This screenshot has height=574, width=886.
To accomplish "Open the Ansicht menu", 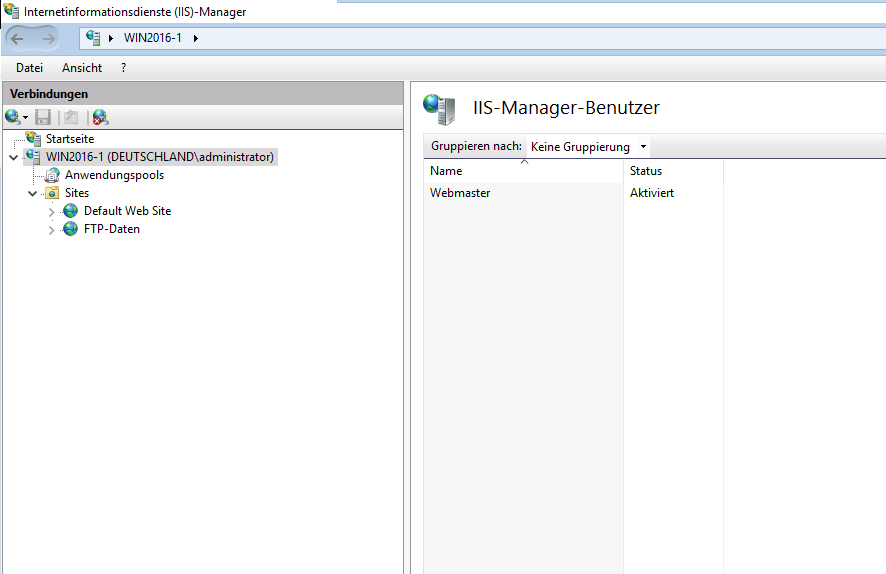I will pos(82,68).
